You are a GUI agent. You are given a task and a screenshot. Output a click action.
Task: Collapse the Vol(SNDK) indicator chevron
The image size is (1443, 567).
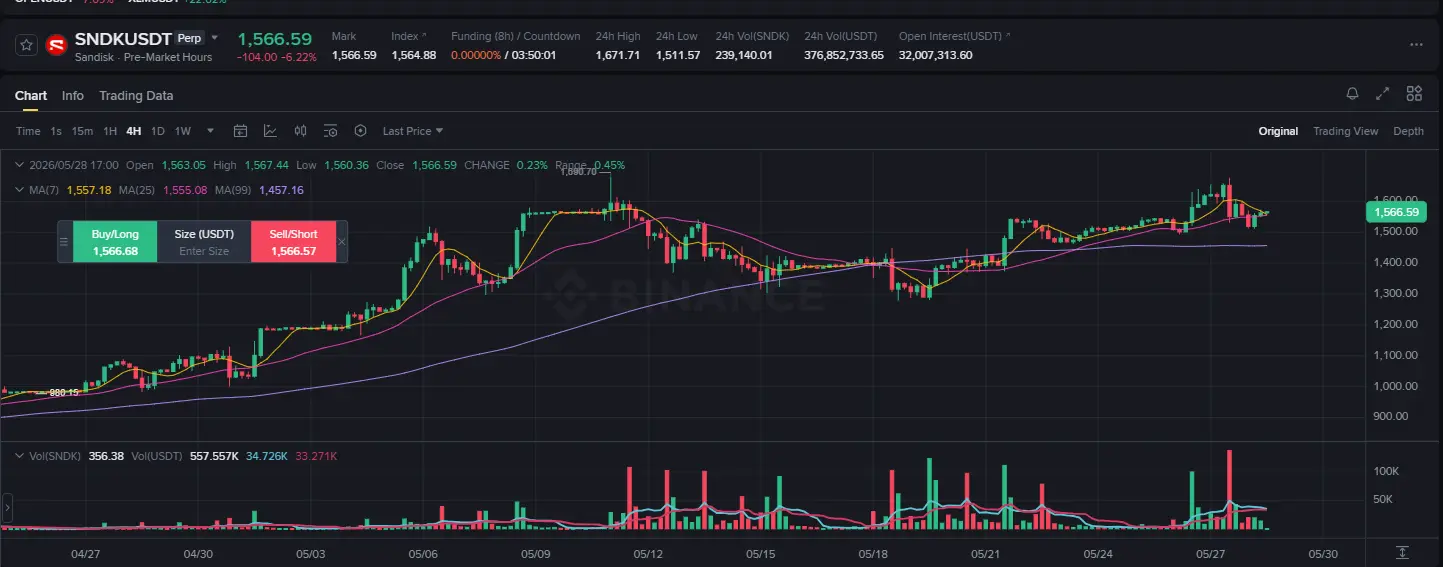click(20, 456)
